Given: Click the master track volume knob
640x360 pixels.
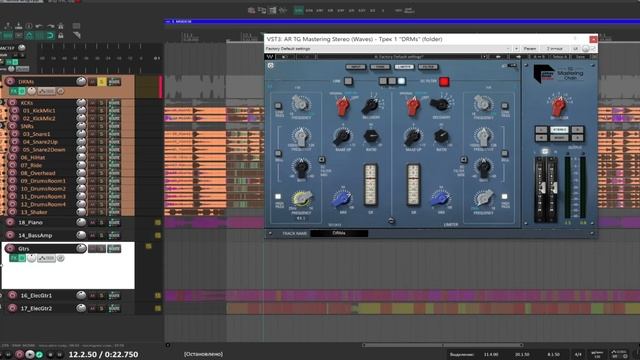Looking at the screenshot, I should click(x=21, y=48).
